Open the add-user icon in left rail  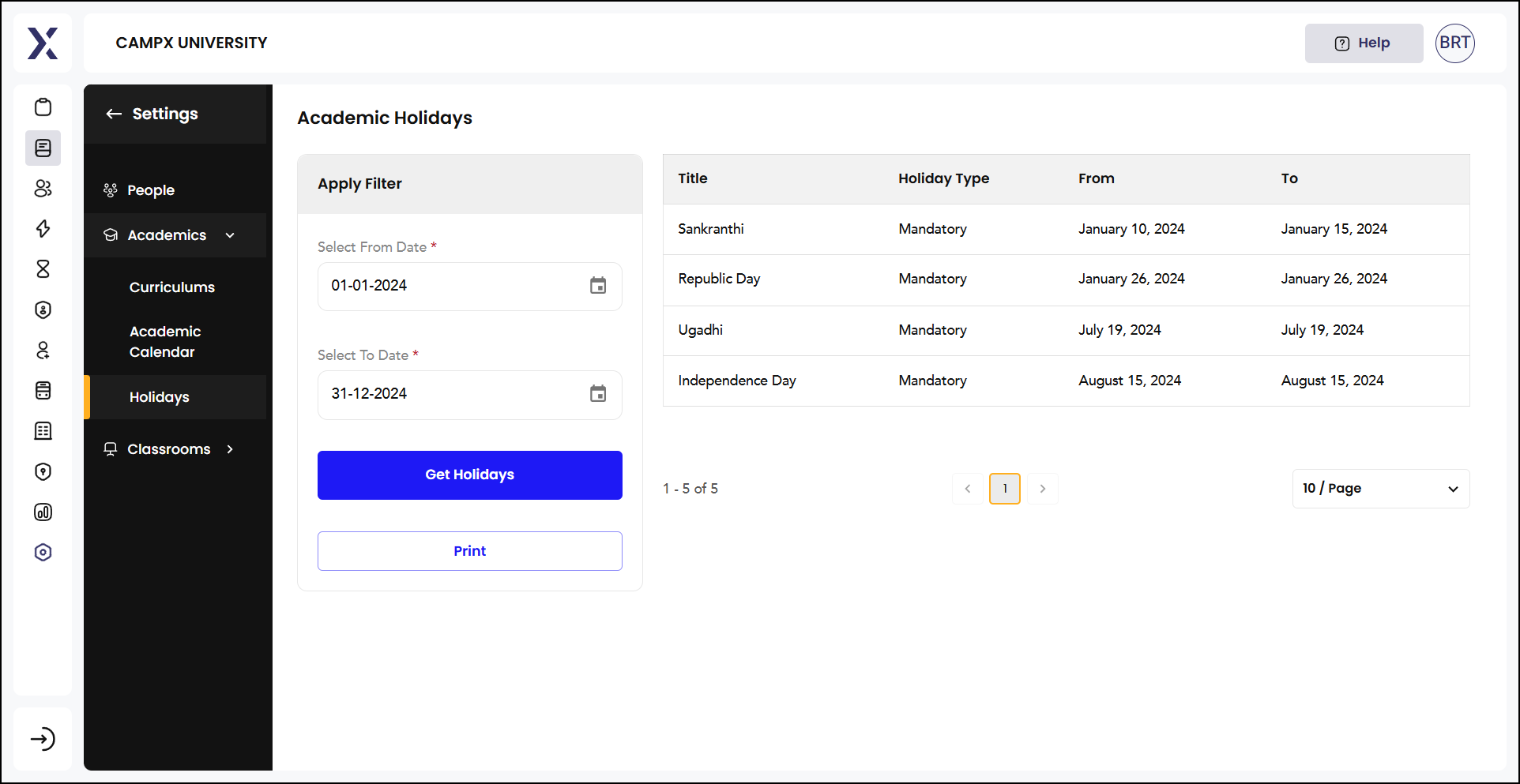(43, 350)
